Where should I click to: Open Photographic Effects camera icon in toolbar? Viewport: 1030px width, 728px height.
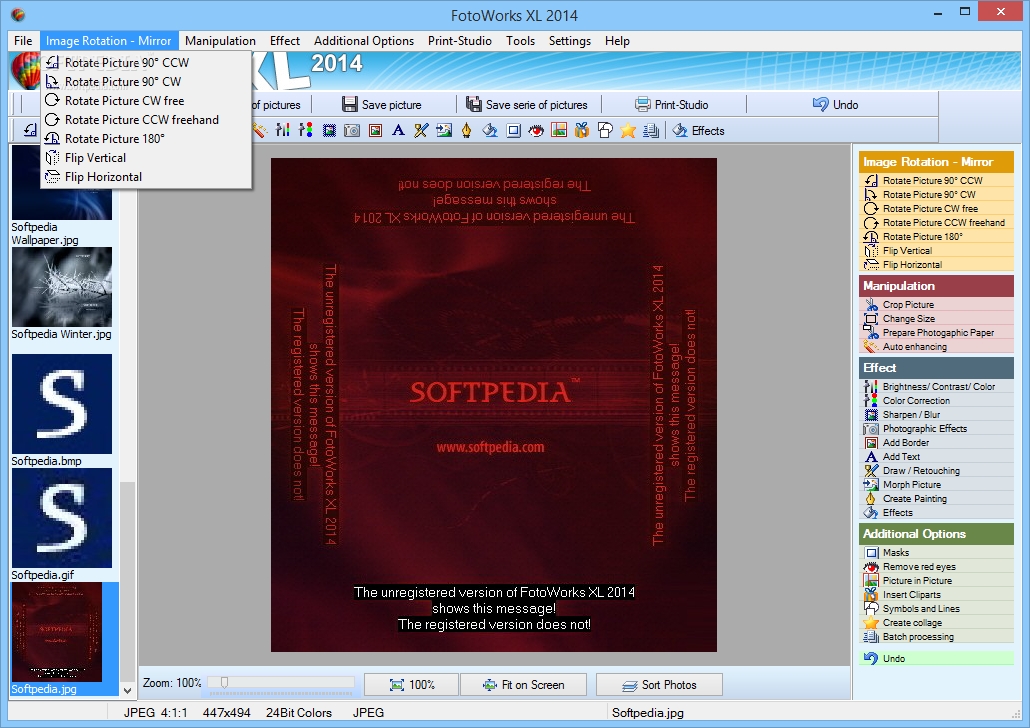(352, 130)
